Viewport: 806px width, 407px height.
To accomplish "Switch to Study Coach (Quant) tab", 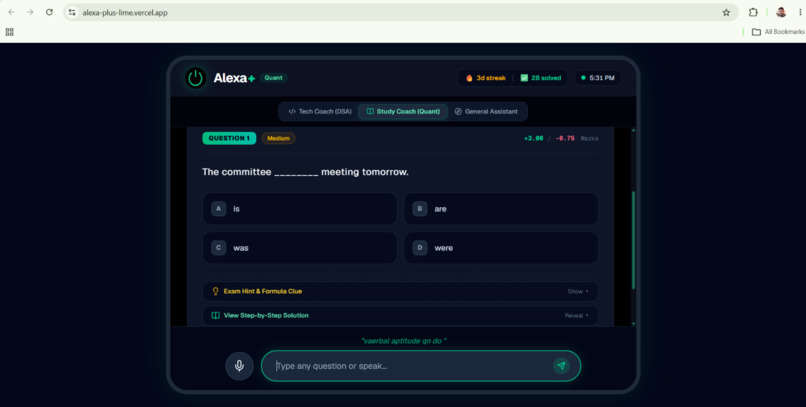I will pos(403,112).
